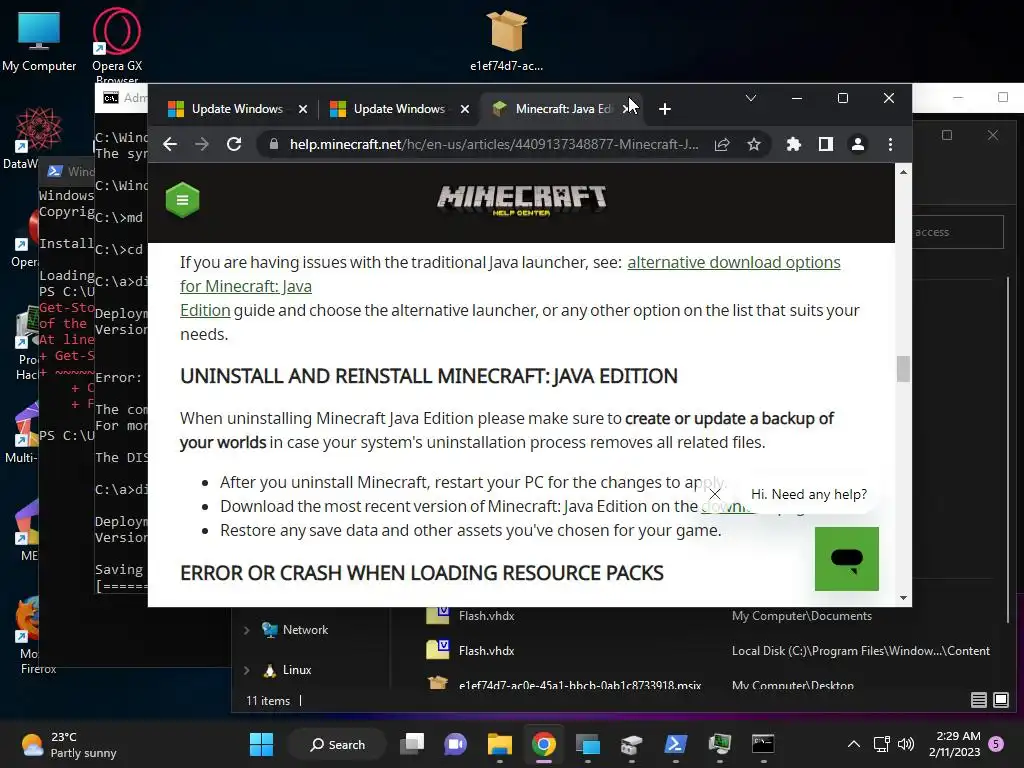Click the Edition link text
Image resolution: width=1024 pixels, height=768 pixels.
[205, 310]
